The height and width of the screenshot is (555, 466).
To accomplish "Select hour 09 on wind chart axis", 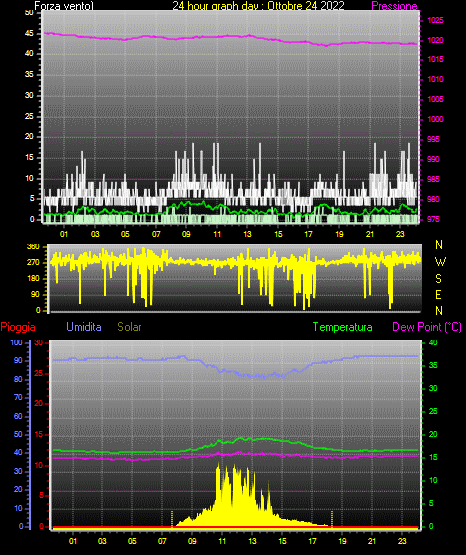I will pyautogui.click(x=186, y=234).
